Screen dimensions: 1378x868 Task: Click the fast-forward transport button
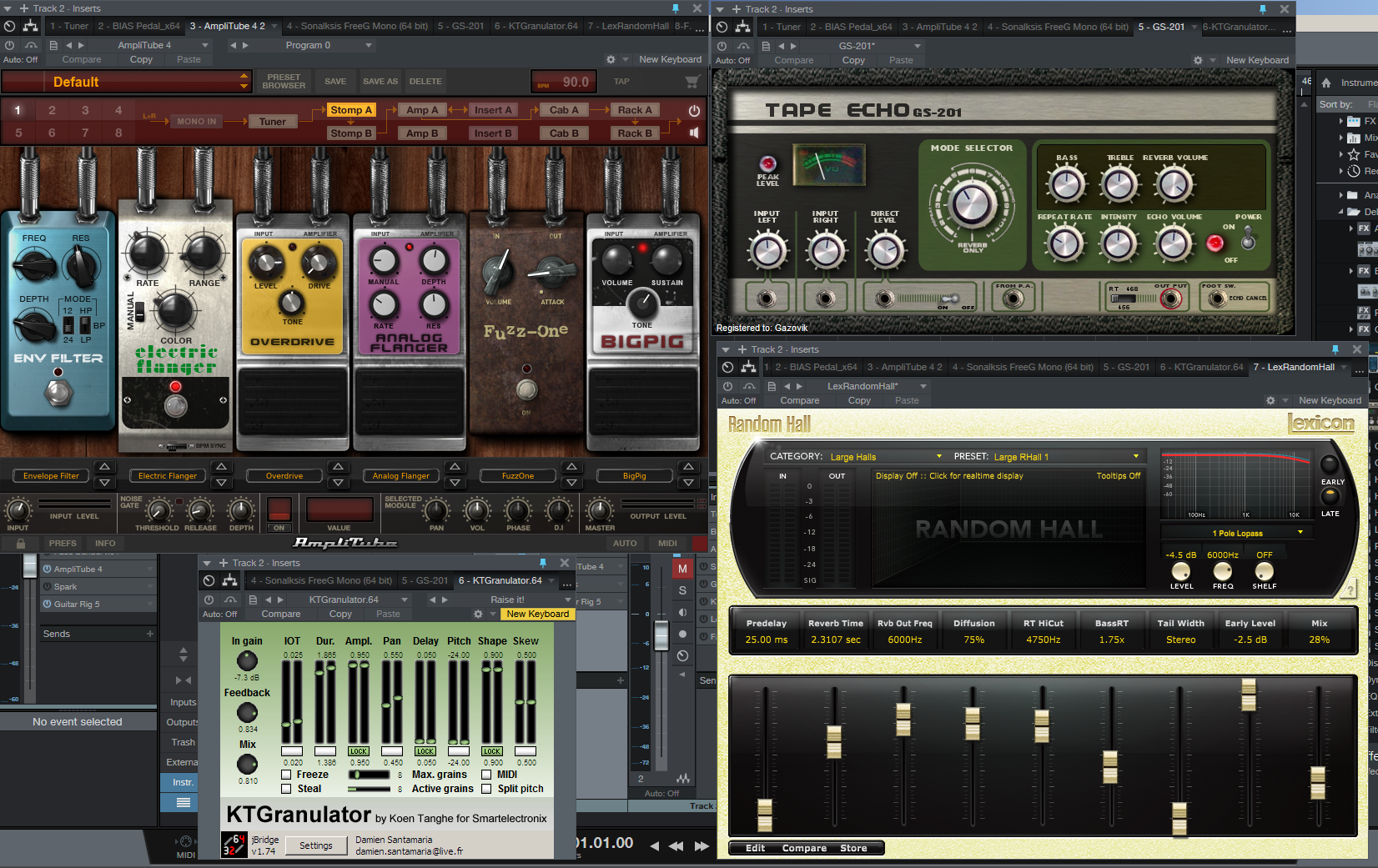tap(702, 845)
